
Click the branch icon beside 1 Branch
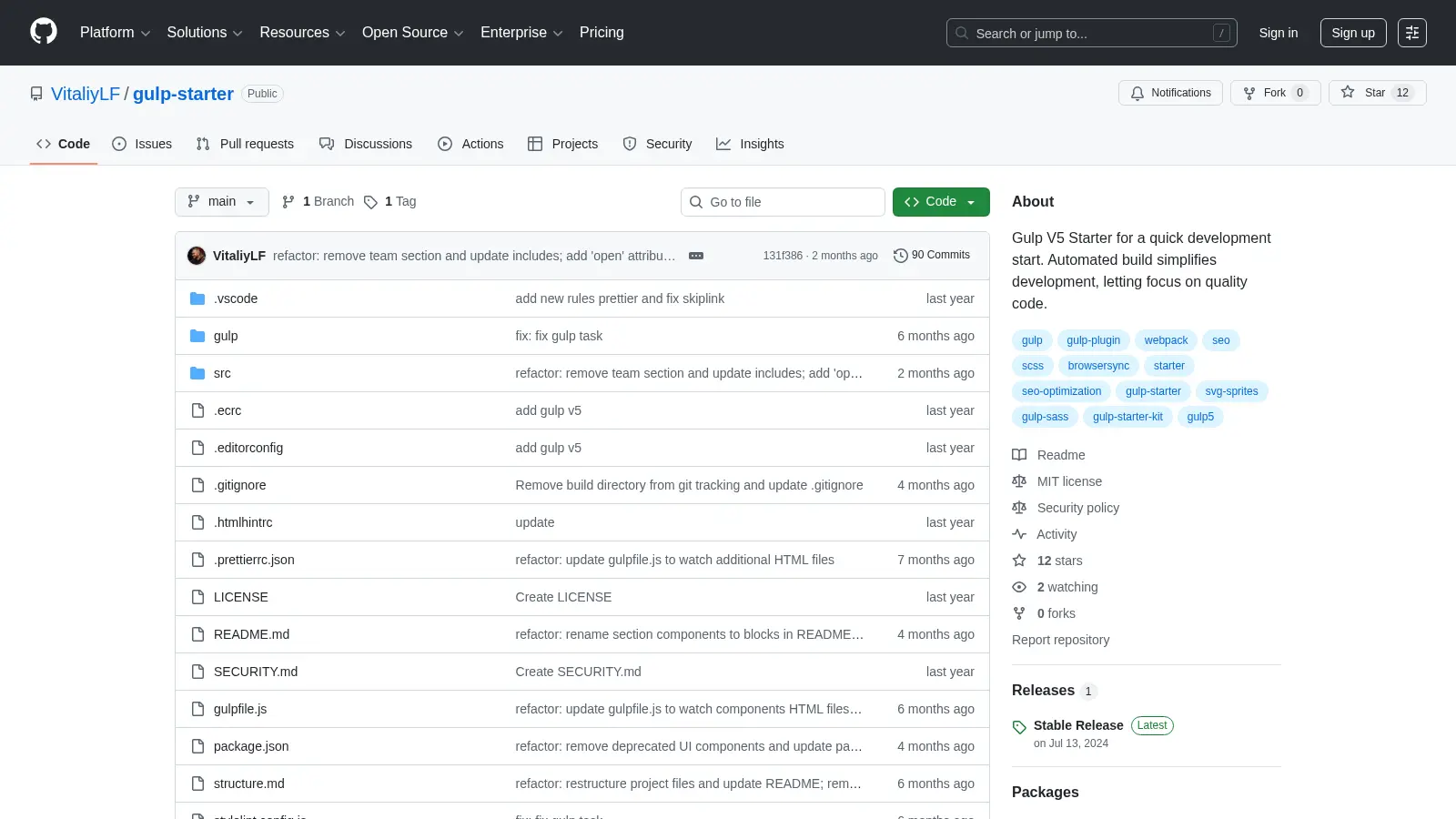[x=288, y=202]
